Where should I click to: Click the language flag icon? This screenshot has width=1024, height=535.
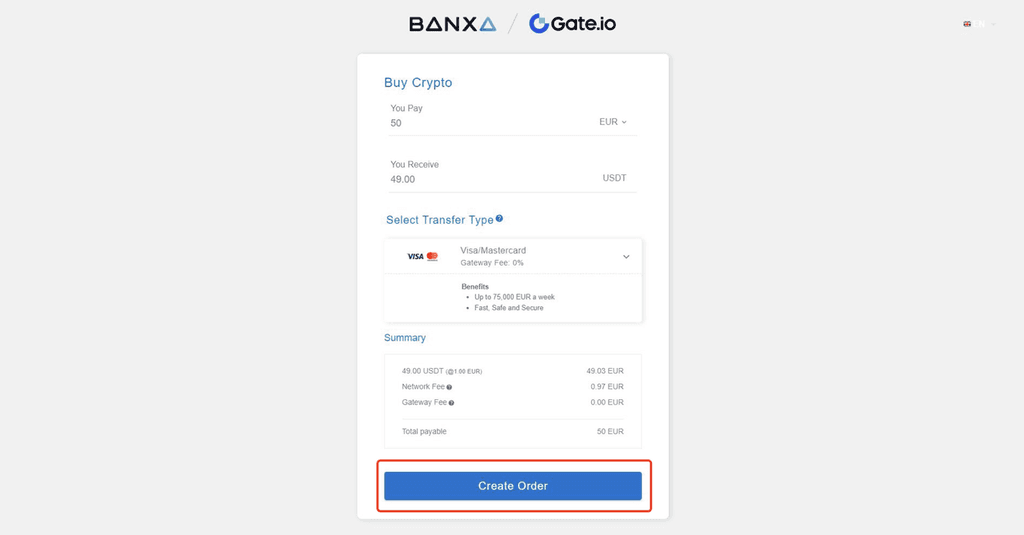tap(967, 24)
